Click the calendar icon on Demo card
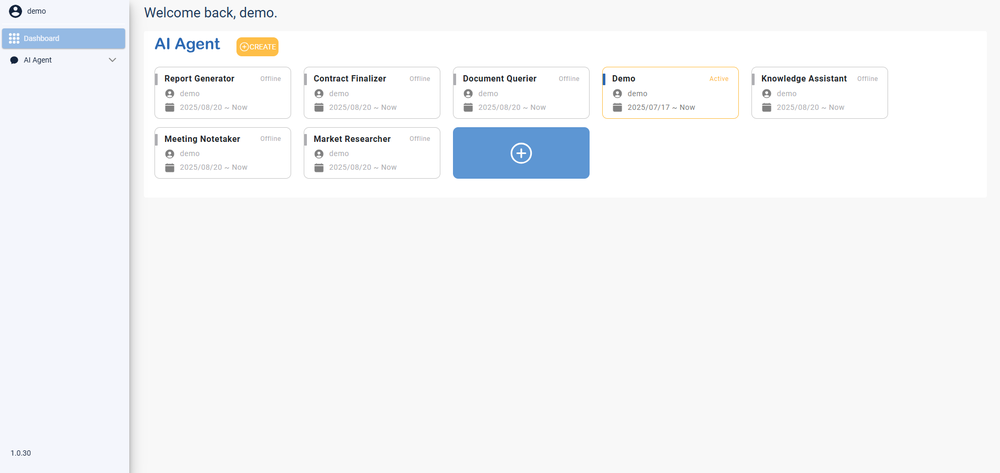 click(617, 107)
